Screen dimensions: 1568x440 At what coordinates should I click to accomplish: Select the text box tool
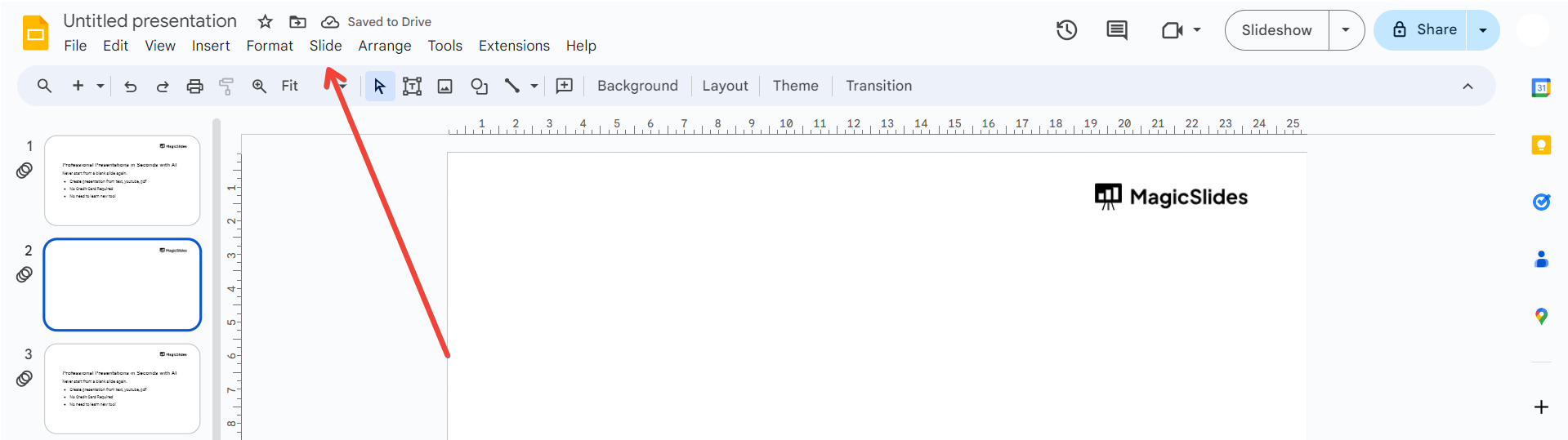[x=412, y=87]
